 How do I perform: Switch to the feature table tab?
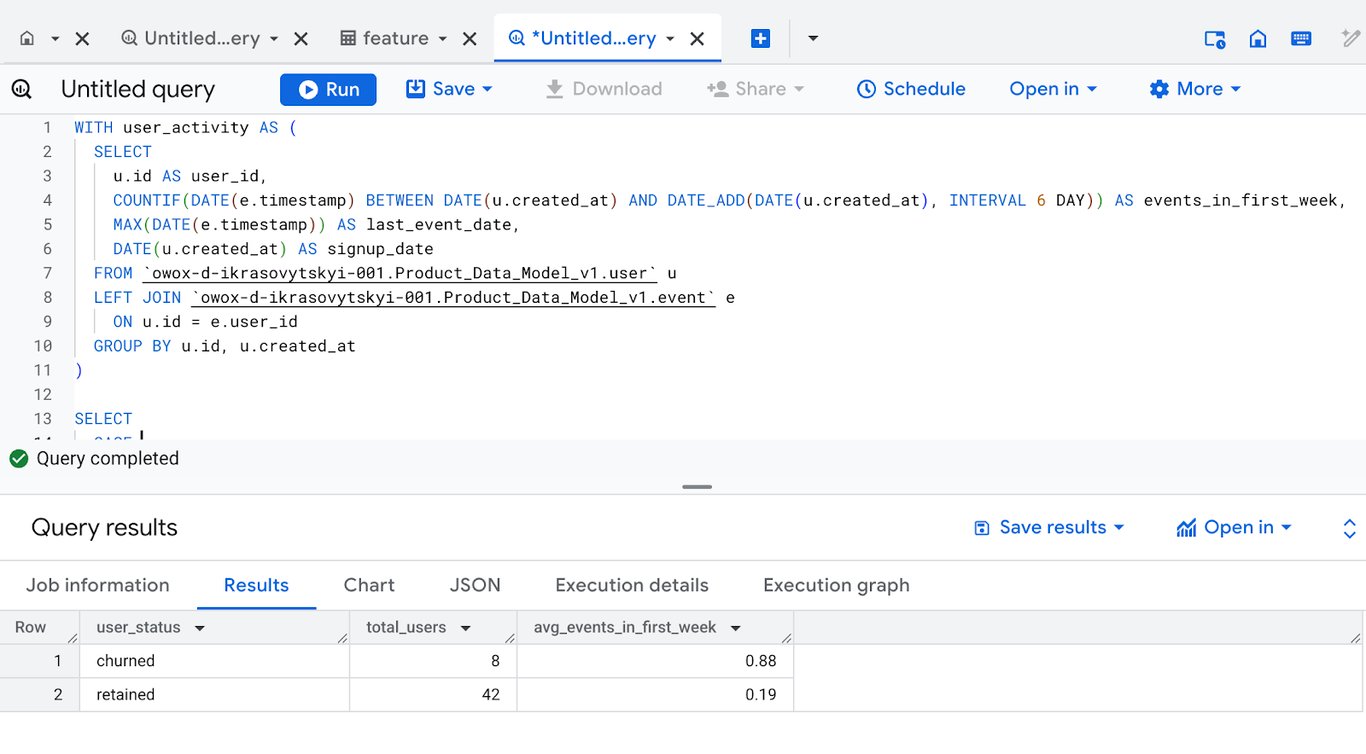385,38
